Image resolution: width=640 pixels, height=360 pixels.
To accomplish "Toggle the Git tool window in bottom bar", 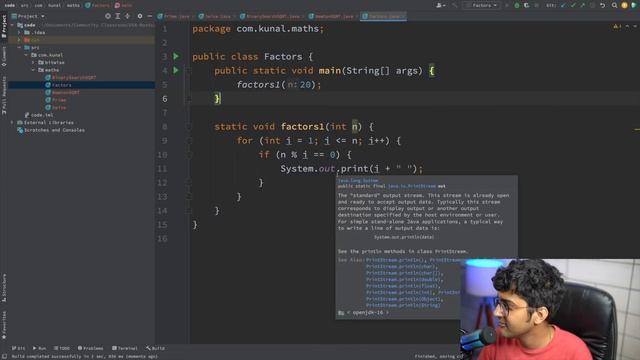I will coord(18,348).
